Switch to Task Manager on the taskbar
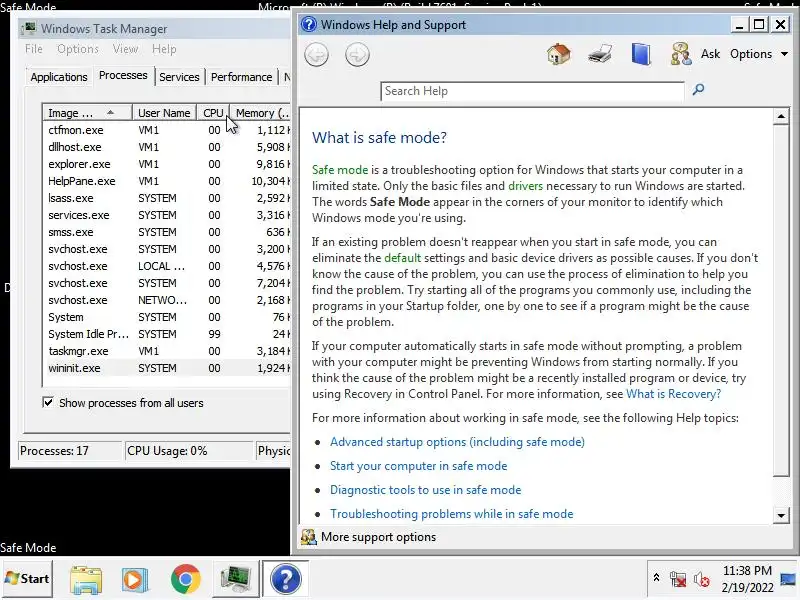This screenshot has width=800, height=600. point(235,579)
